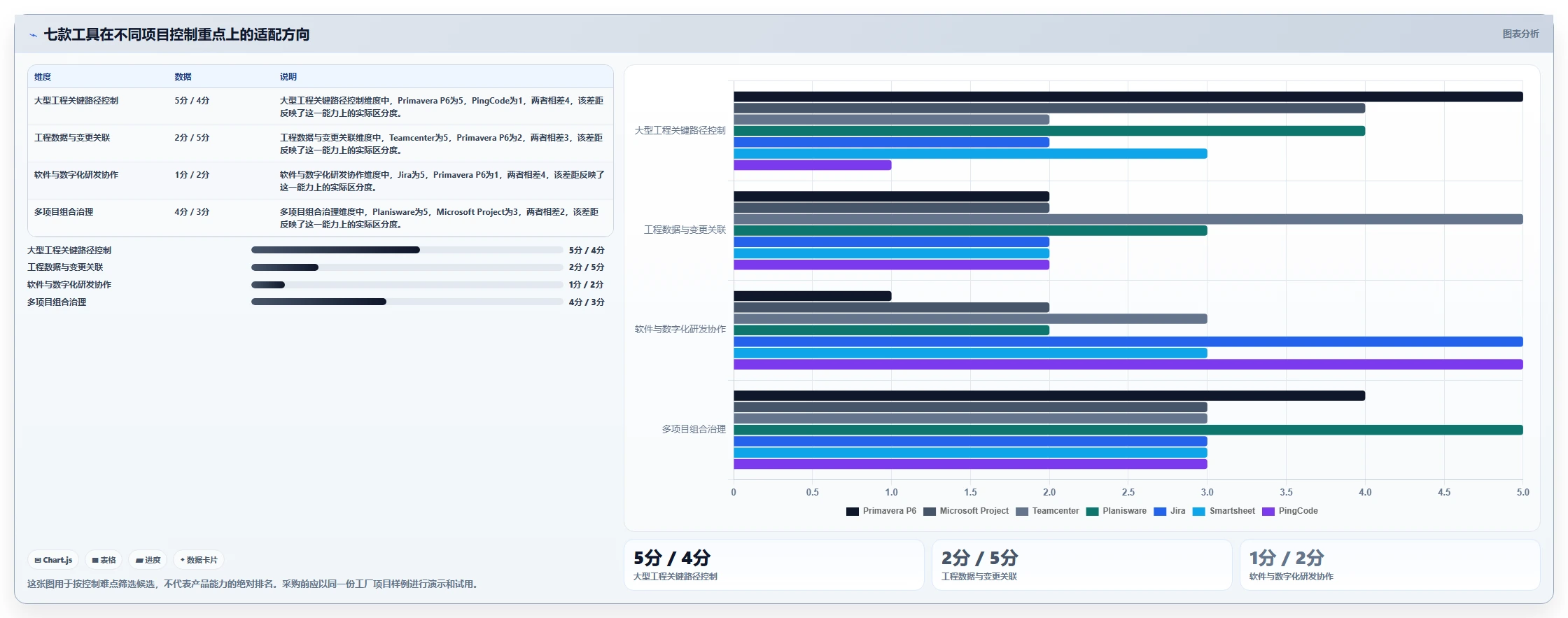Click the black Primavera P6 bar under 大型工程关键路径控制
The image size is (1568, 618).
click(1128, 97)
